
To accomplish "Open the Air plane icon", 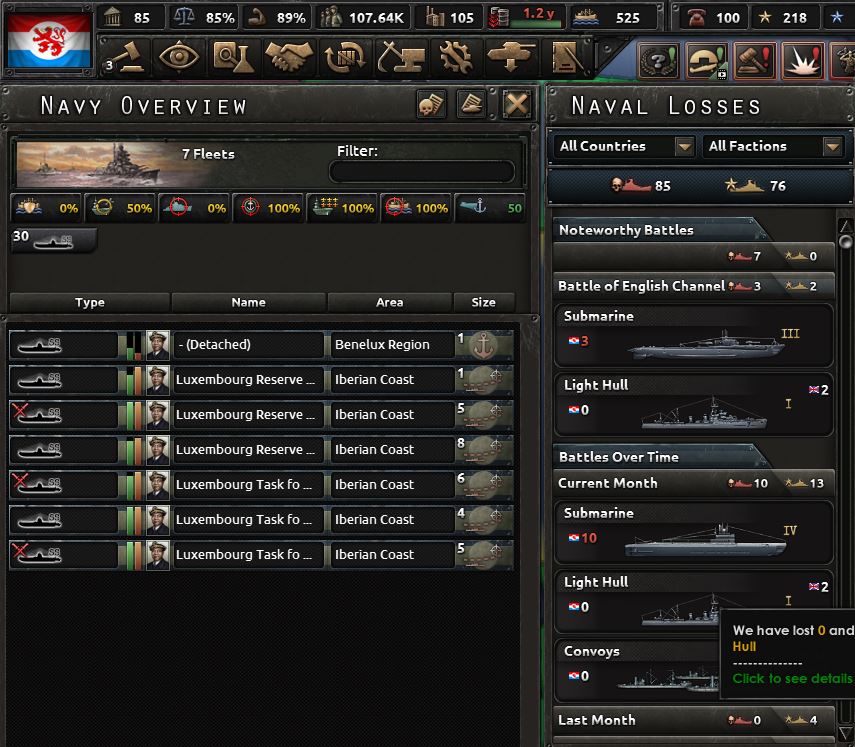I will [510, 57].
